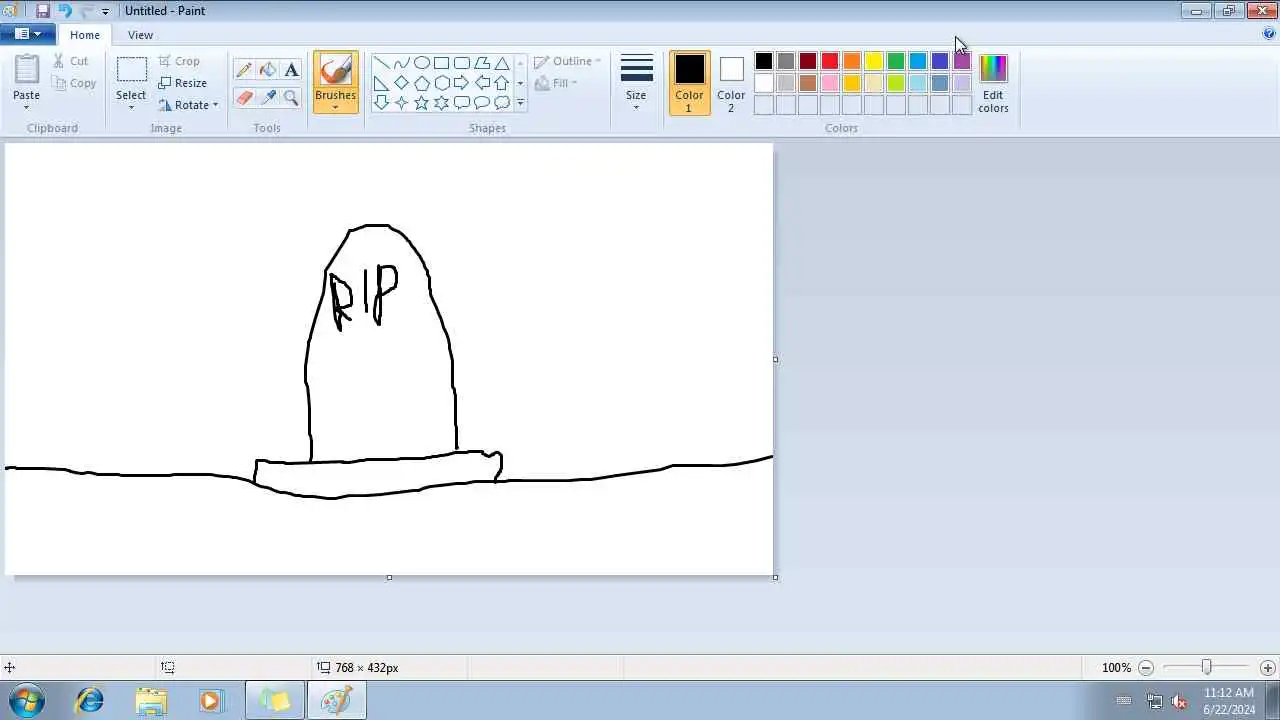Open the Paste dropdown arrow
1280x720 pixels.
(x=27, y=107)
